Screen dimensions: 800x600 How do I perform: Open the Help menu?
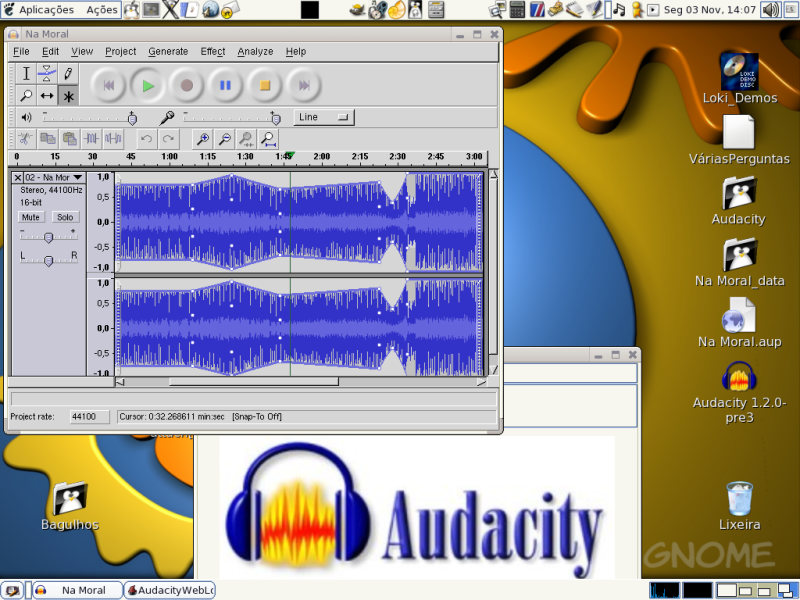click(x=295, y=52)
